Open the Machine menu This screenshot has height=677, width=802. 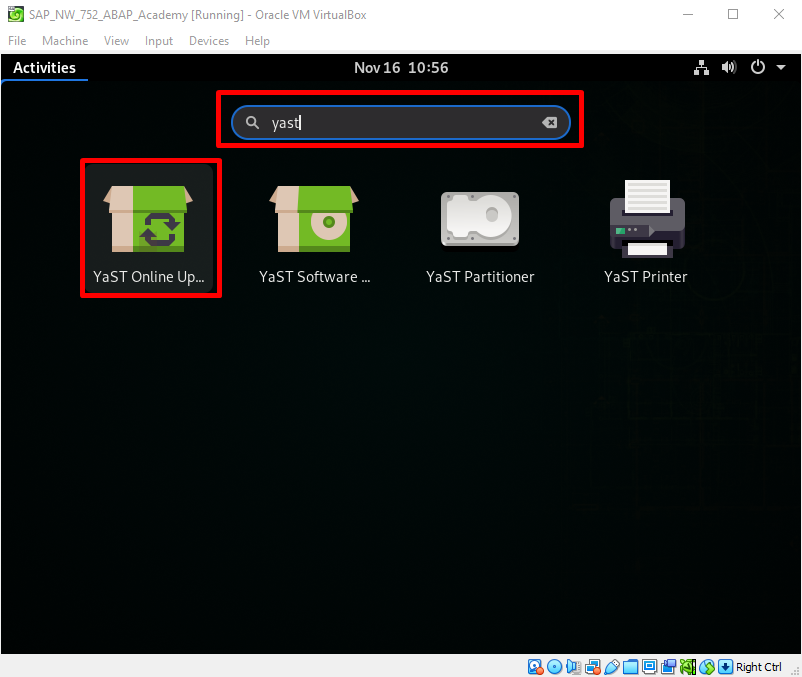65,41
